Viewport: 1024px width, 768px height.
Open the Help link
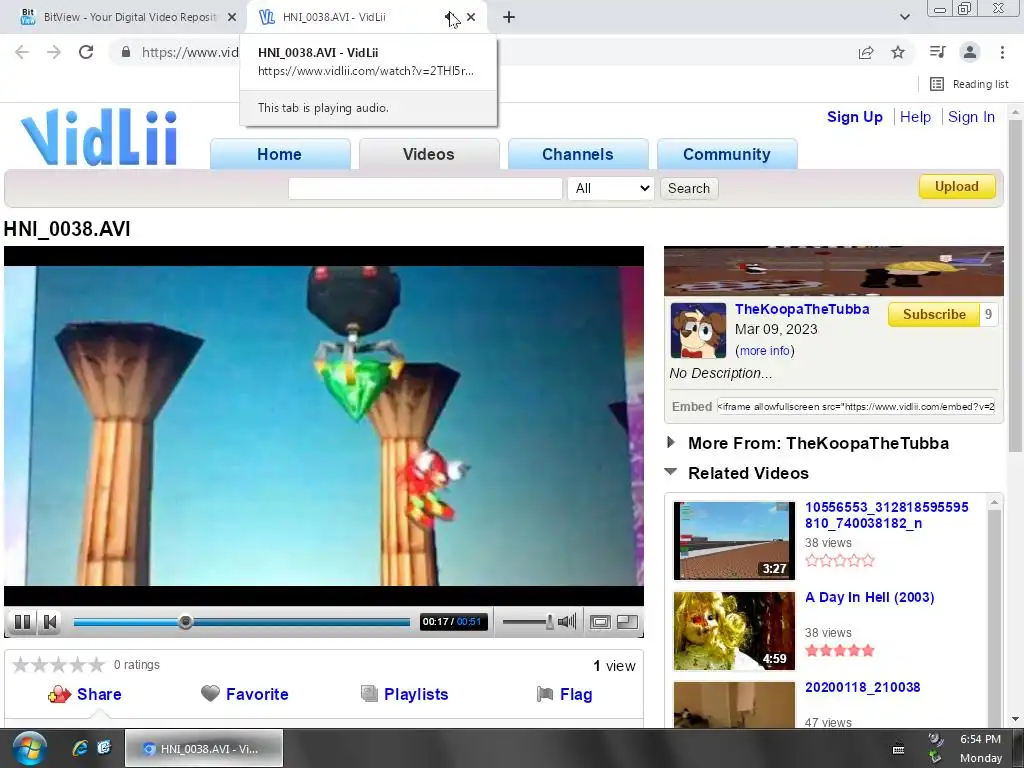(915, 117)
